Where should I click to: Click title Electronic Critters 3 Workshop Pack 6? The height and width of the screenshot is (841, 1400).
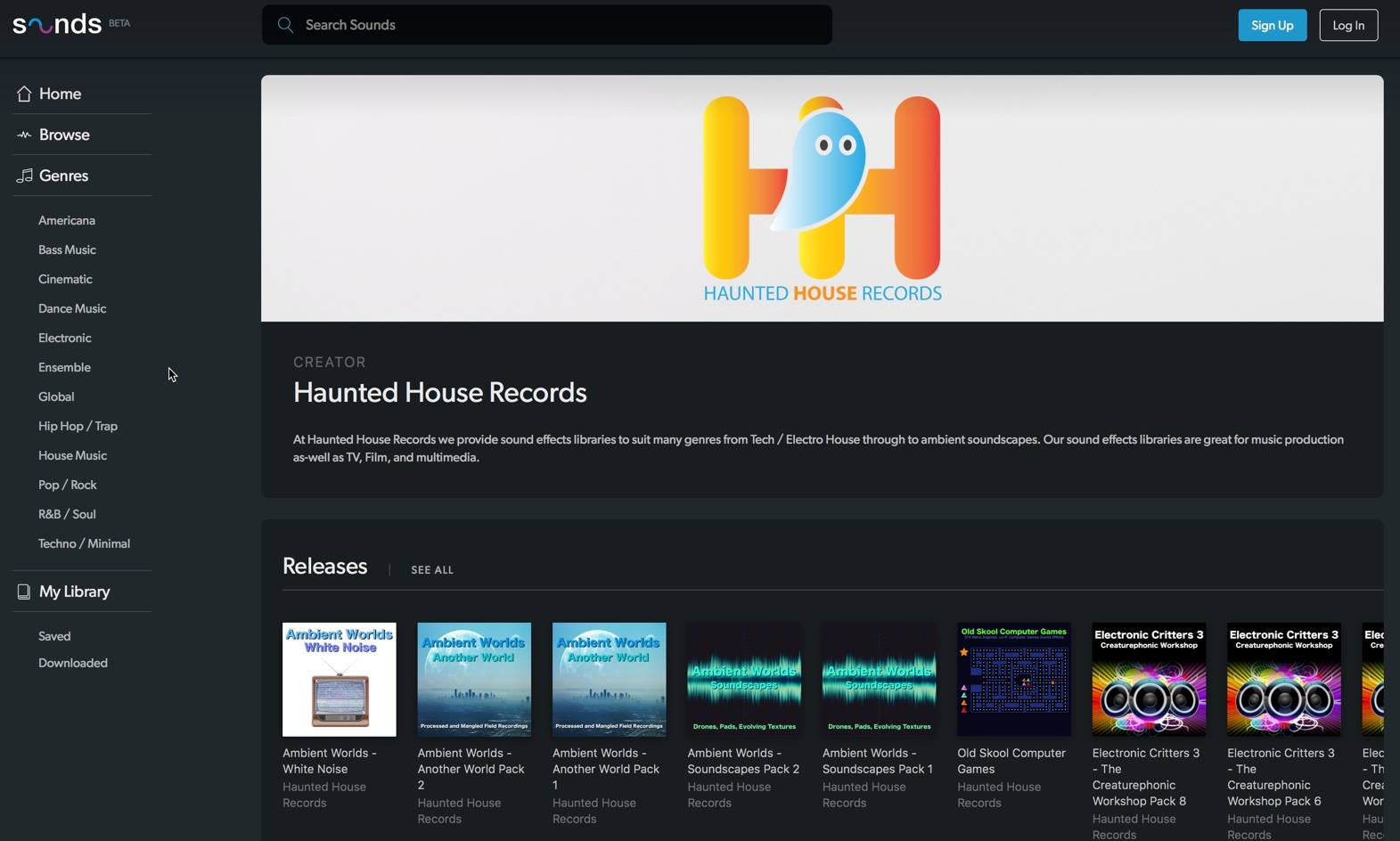pyautogui.click(x=1281, y=777)
